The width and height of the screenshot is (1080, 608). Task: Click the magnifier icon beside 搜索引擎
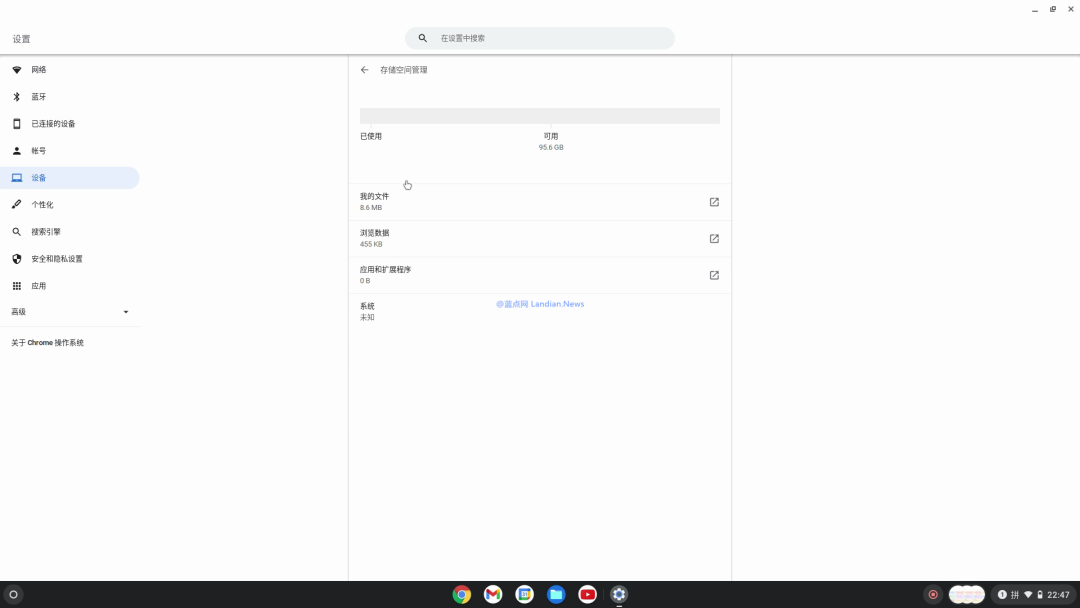coord(17,232)
